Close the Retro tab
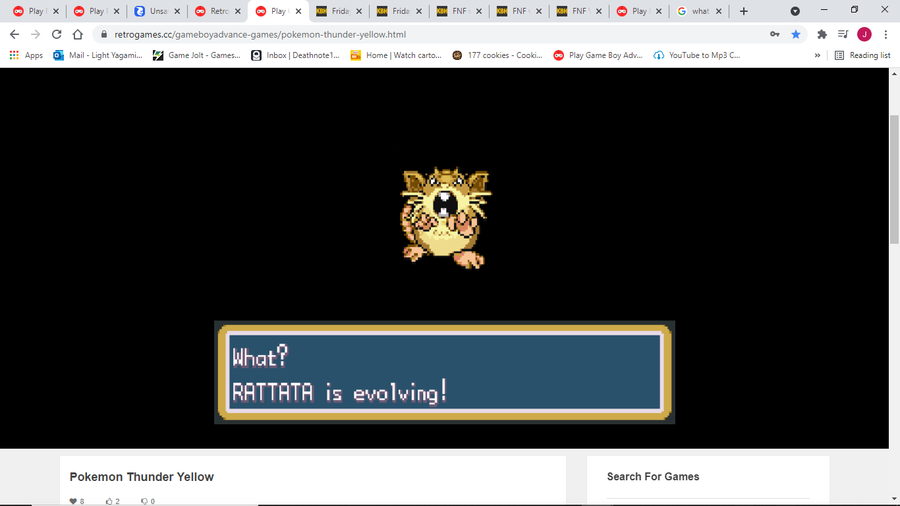This screenshot has height=506, width=900. pos(238,11)
